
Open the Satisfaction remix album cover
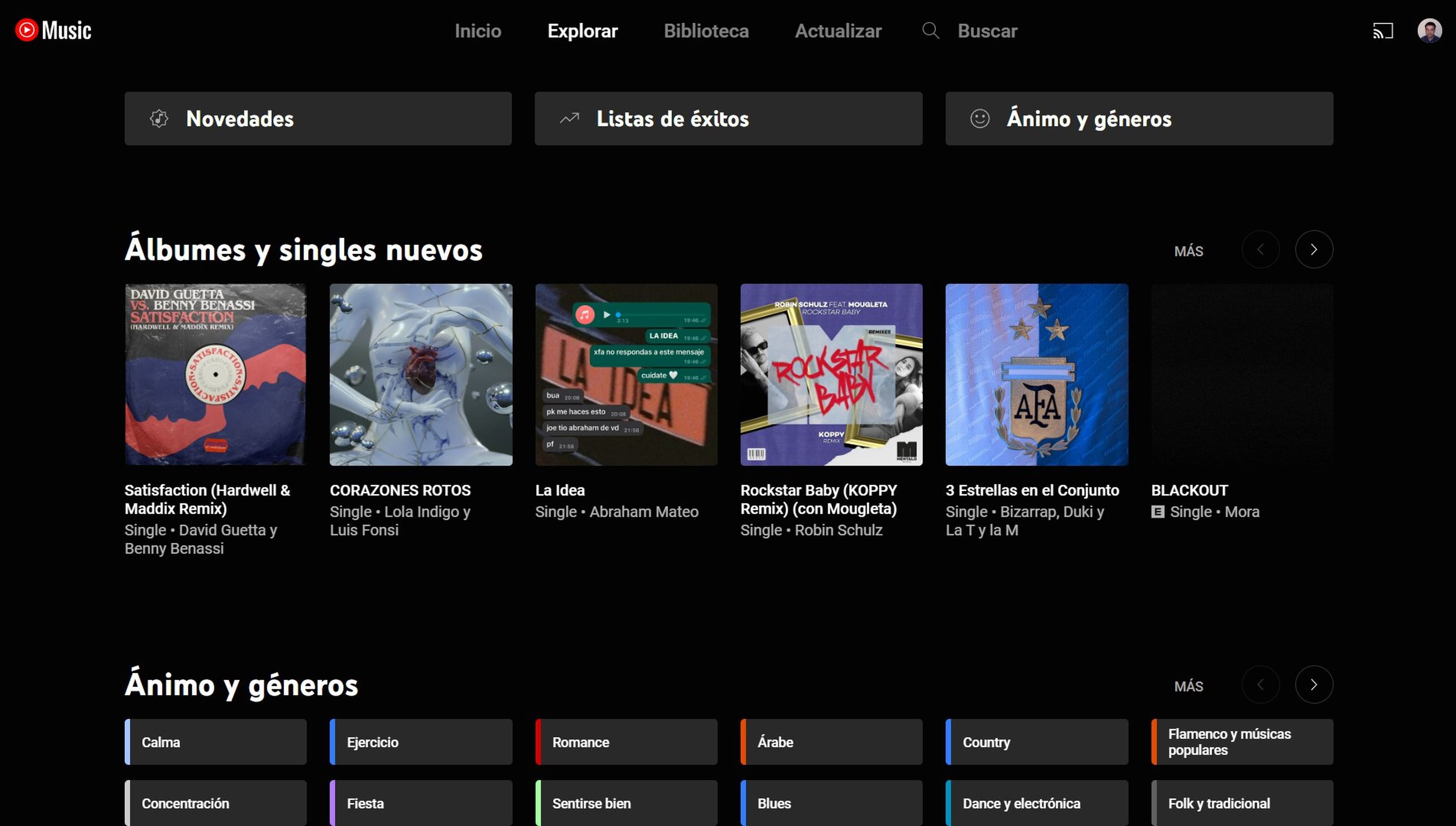pos(216,375)
